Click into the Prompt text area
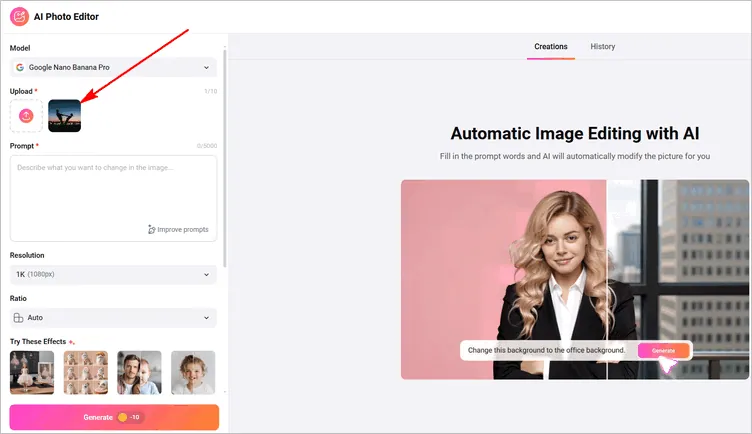752x434 pixels. (x=113, y=198)
